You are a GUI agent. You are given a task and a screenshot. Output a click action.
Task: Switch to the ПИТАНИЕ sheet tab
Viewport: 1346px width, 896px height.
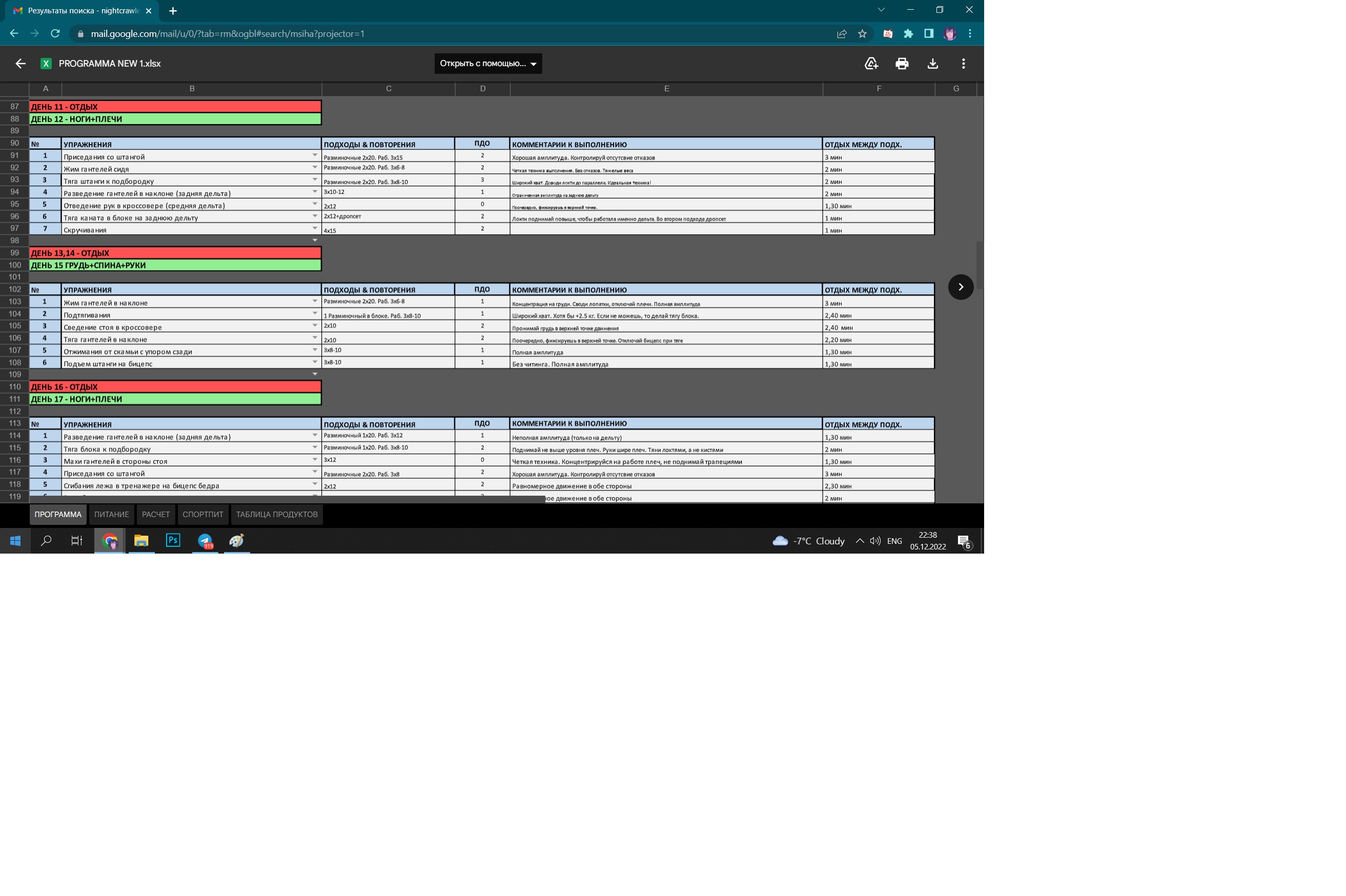[111, 514]
